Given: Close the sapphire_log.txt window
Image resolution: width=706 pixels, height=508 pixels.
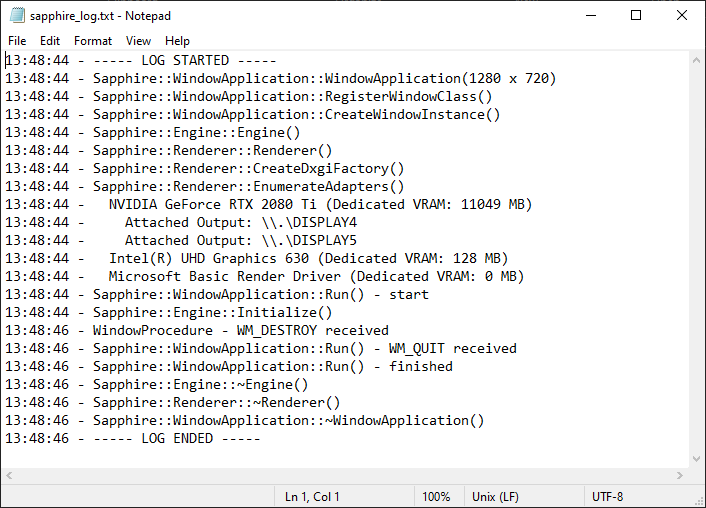Looking at the screenshot, I should click(682, 16).
